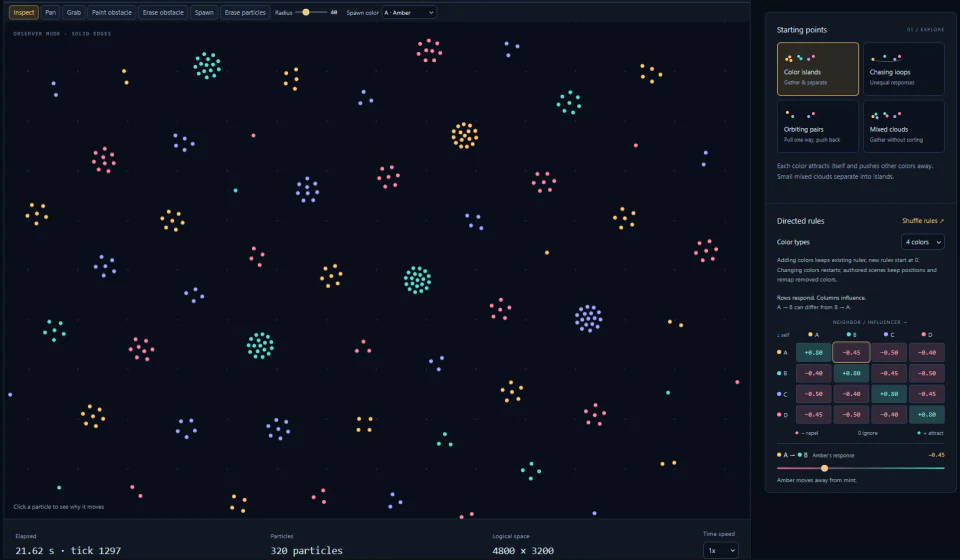Select rule cell row A column C

click(x=889, y=353)
